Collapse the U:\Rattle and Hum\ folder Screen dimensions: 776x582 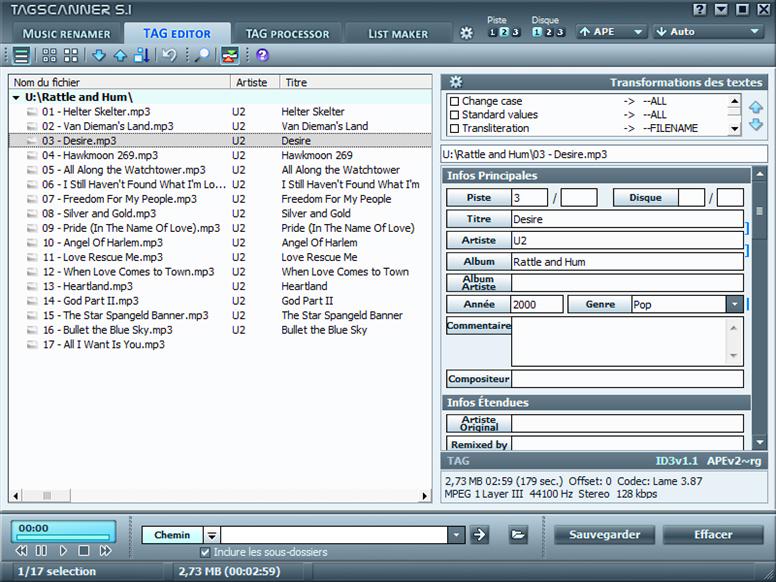[16, 97]
